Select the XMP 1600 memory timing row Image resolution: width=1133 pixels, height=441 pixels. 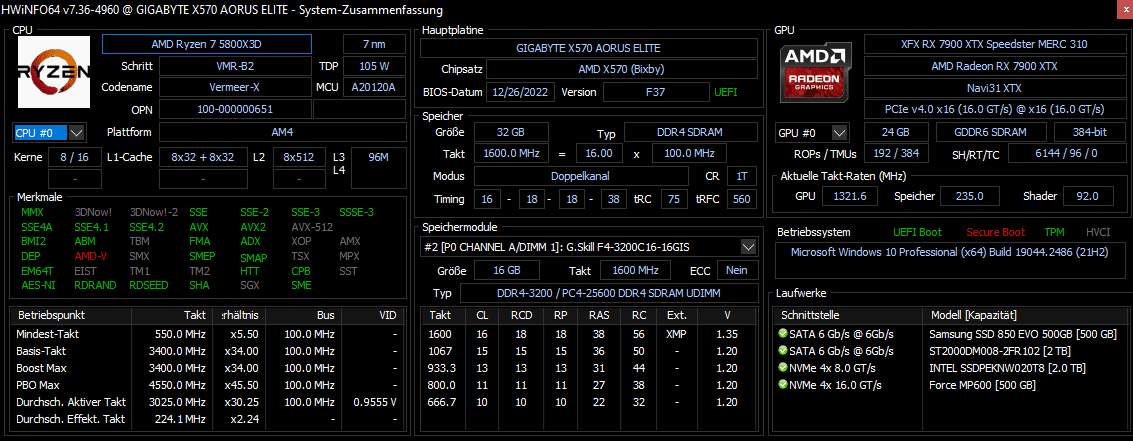(588, 334)
